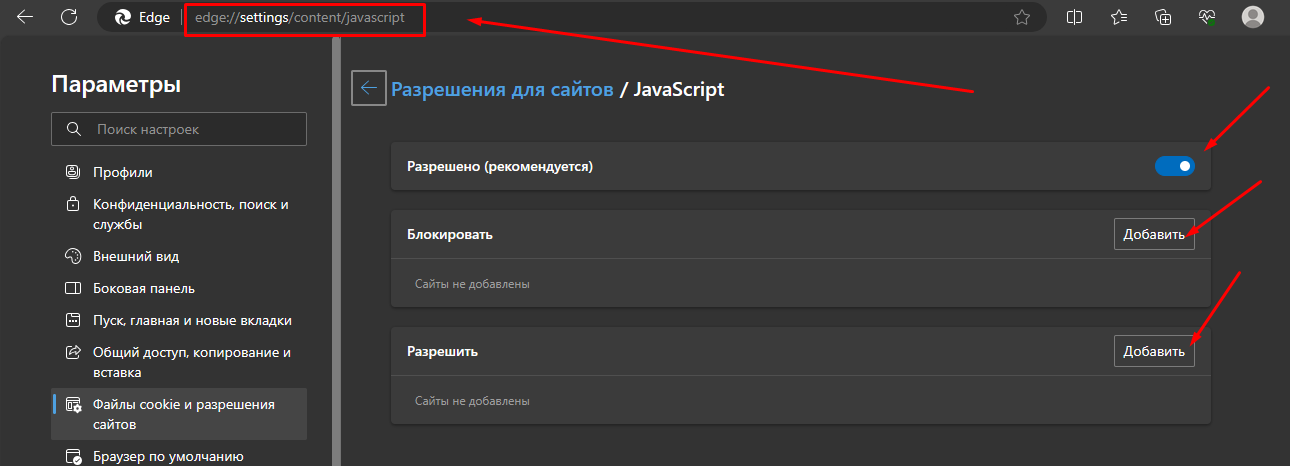Screen dimensions: 1290x466
Task: Add a site to the Разрешить list
Action: click(x=1154, y=351)
